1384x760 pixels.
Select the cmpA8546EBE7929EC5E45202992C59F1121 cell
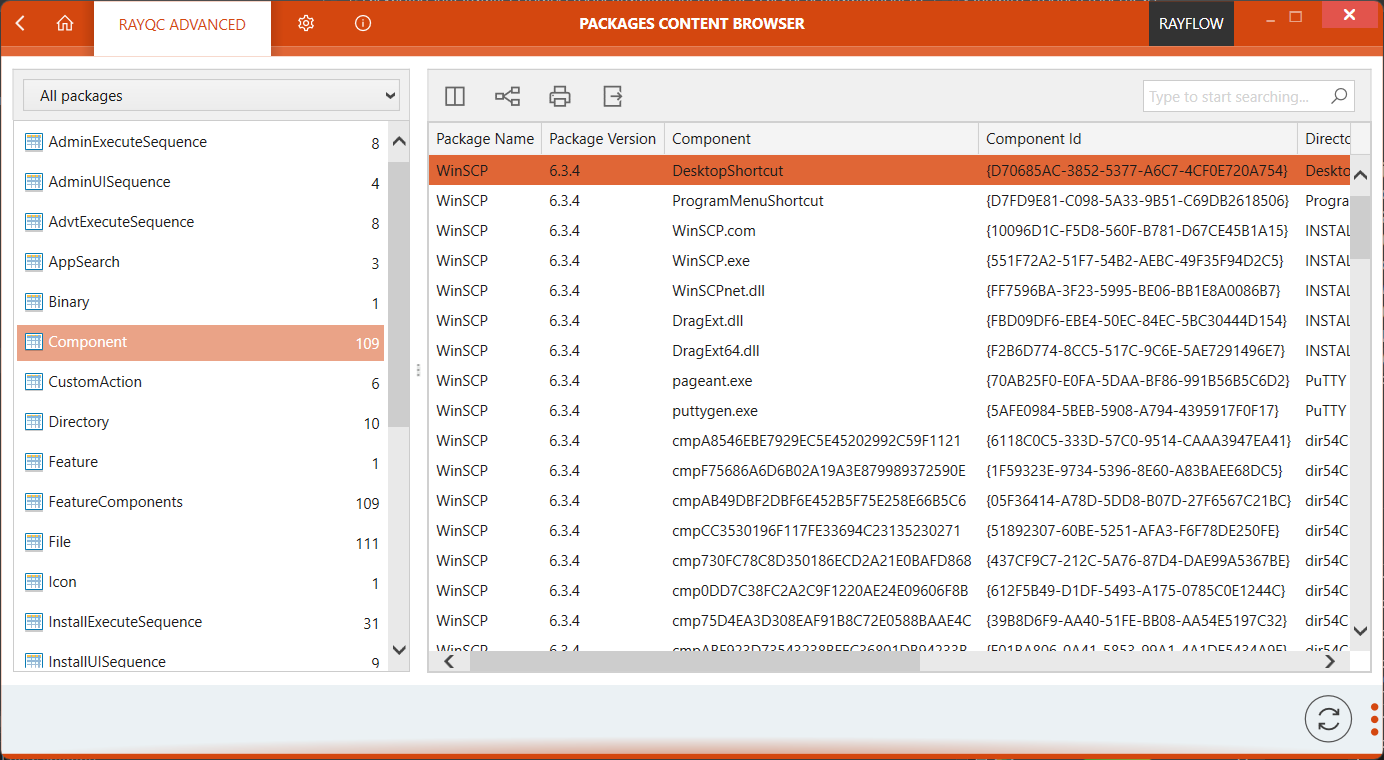(821, 441)
